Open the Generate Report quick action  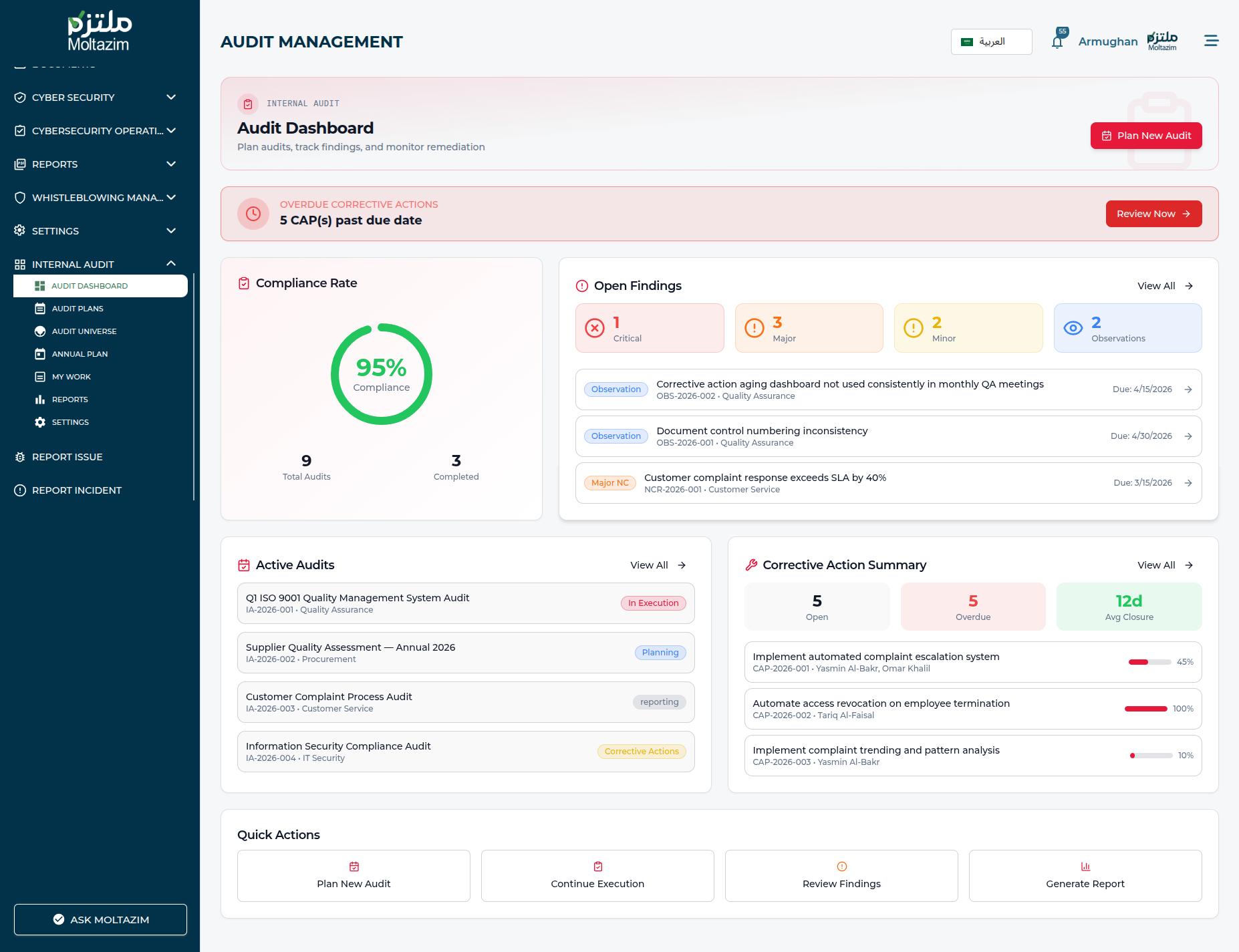[1085, 876]
